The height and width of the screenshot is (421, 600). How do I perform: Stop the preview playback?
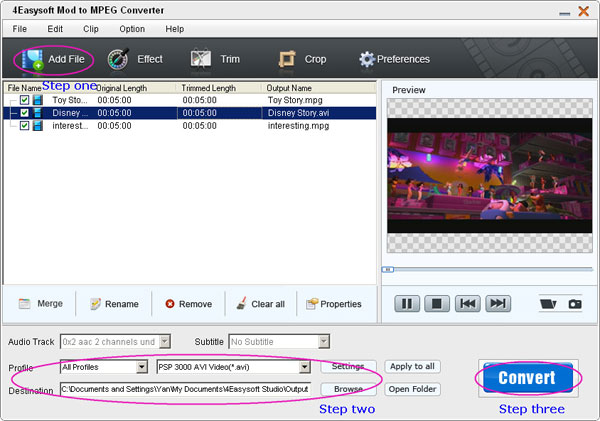coord(437,304)
